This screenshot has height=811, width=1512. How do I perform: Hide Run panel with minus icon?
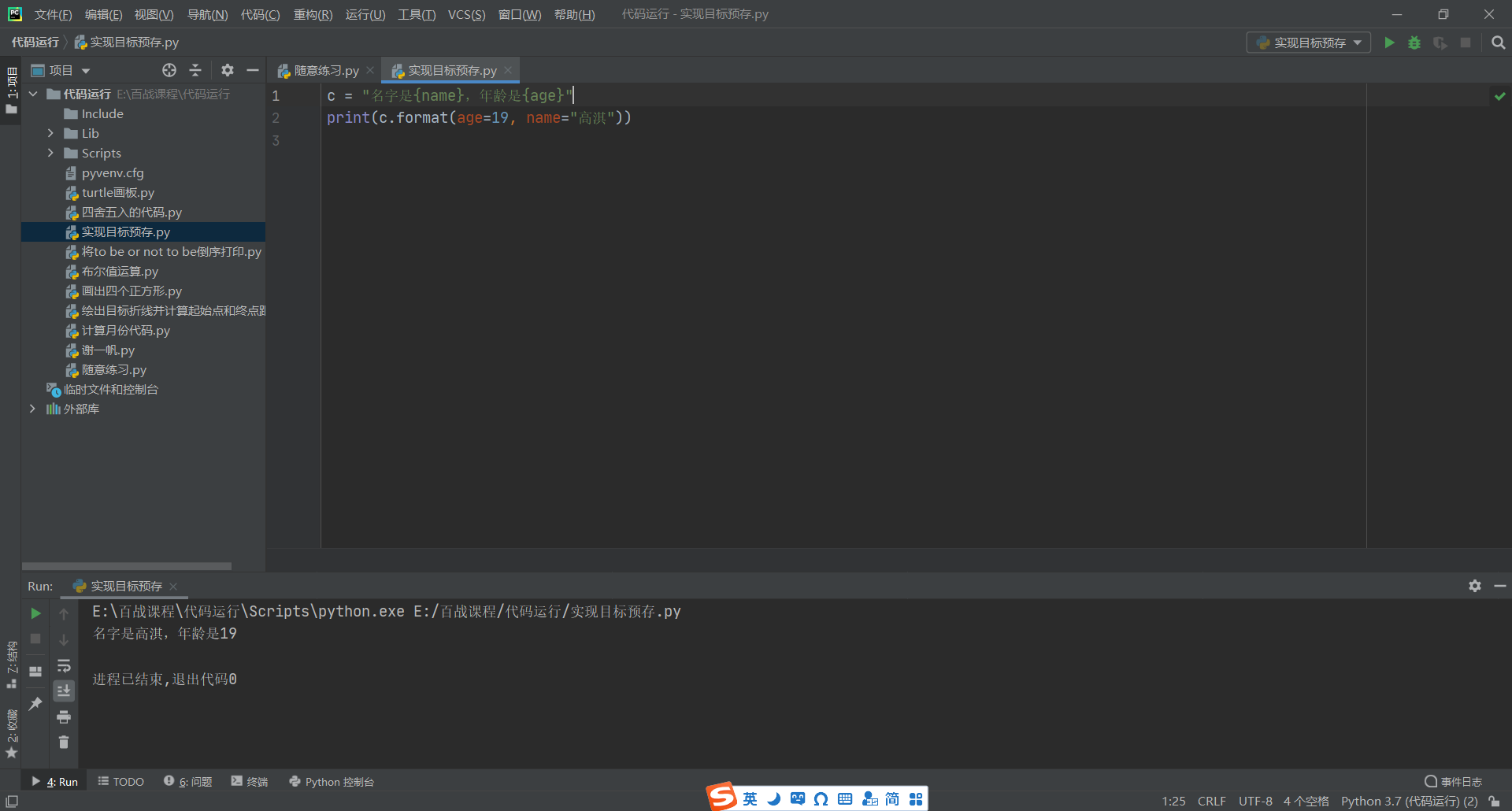pos(1500,586)
